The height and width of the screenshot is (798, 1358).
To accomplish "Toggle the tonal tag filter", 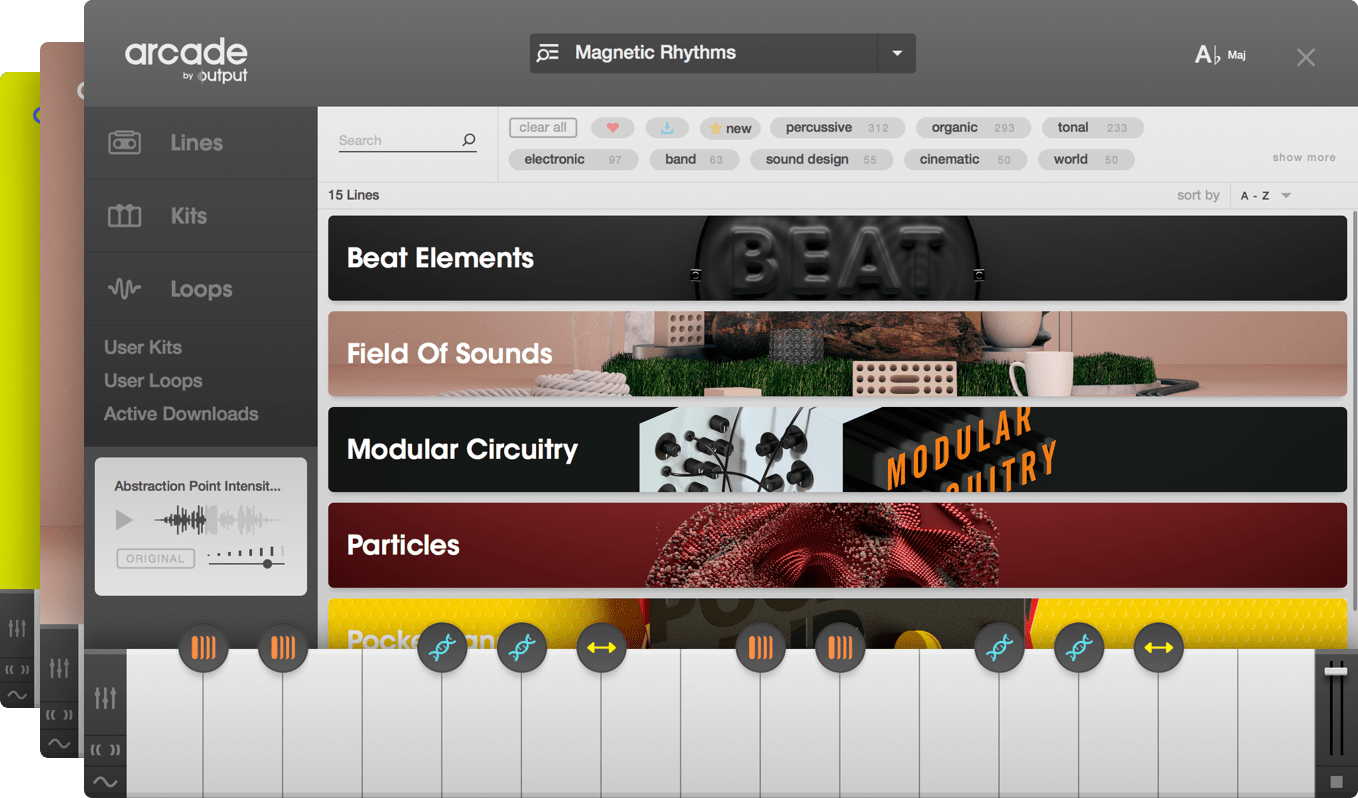I will click(1092, 128).
